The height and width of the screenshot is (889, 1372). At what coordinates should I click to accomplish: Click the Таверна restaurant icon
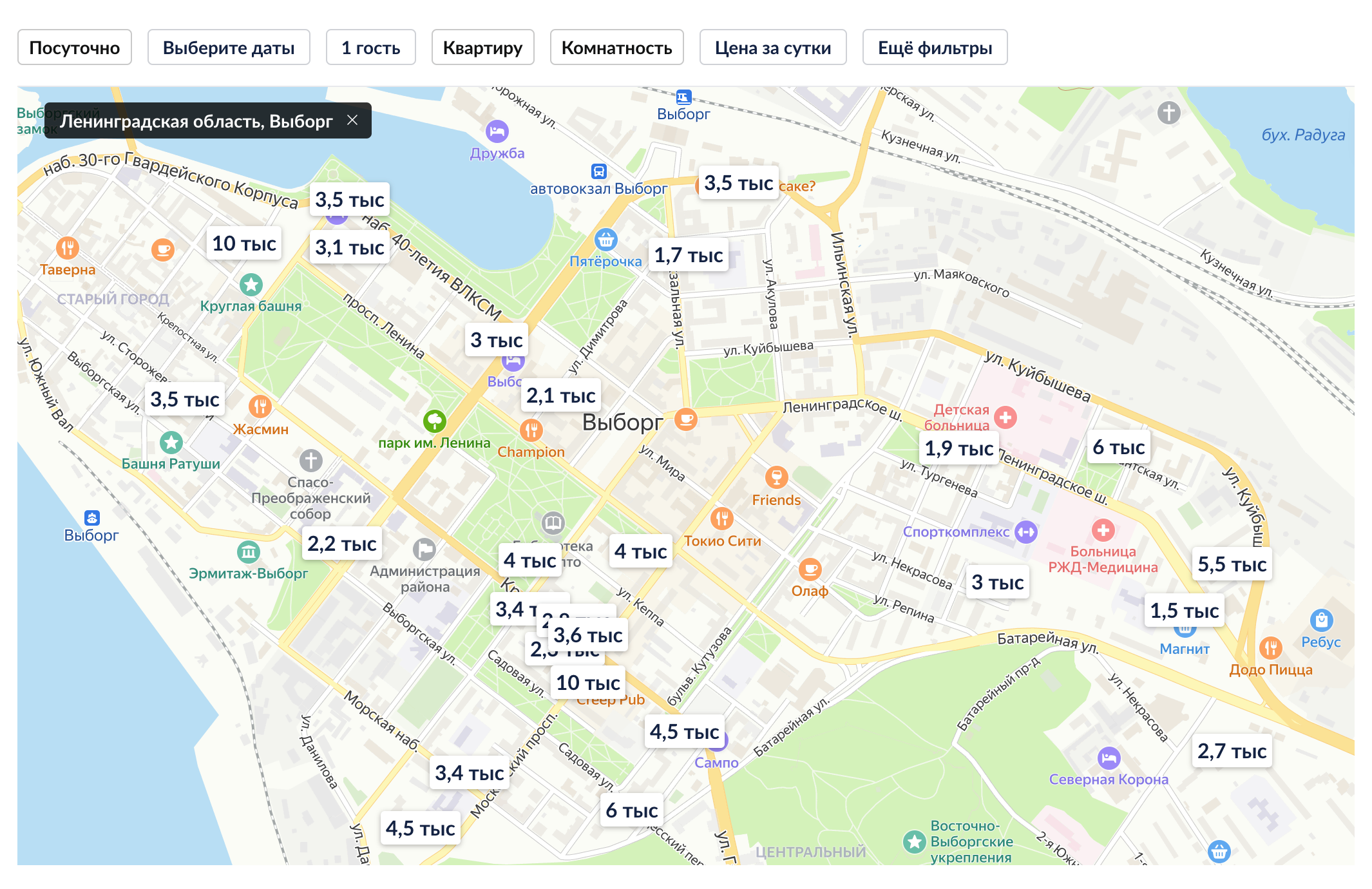[x=68, y=247]
